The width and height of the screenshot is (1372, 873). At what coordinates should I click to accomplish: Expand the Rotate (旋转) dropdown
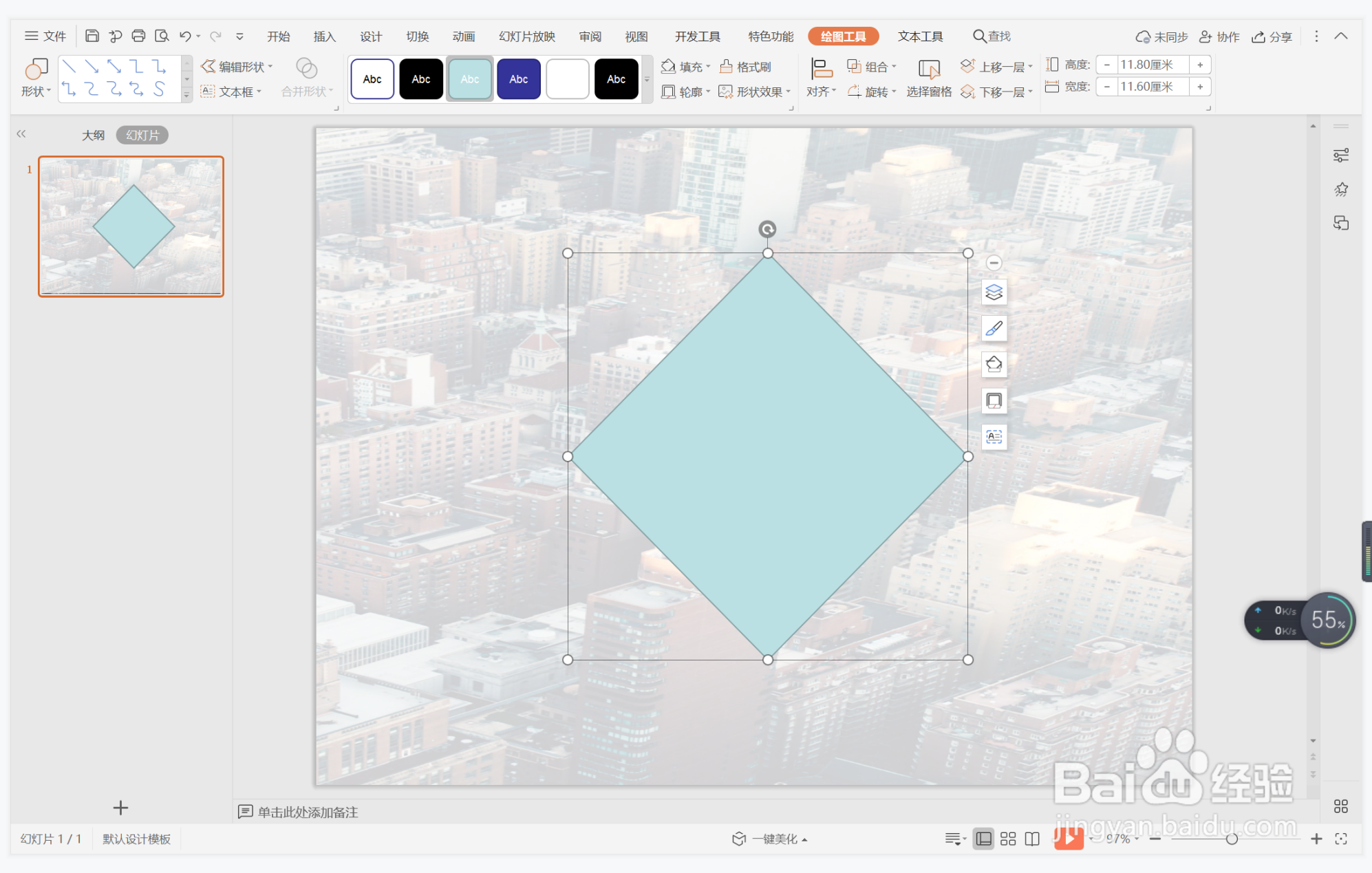pyautogui.click(x=872, y=91)
